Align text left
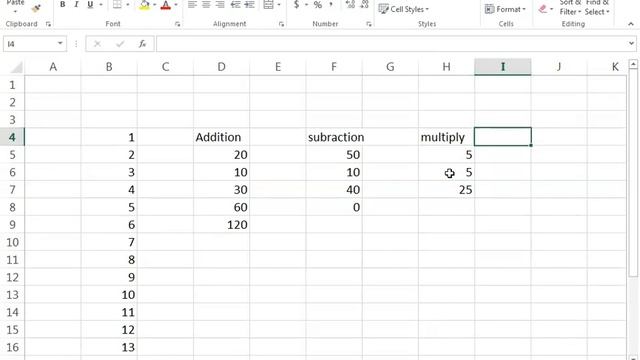The image size is (640, 360). (192, 5)
